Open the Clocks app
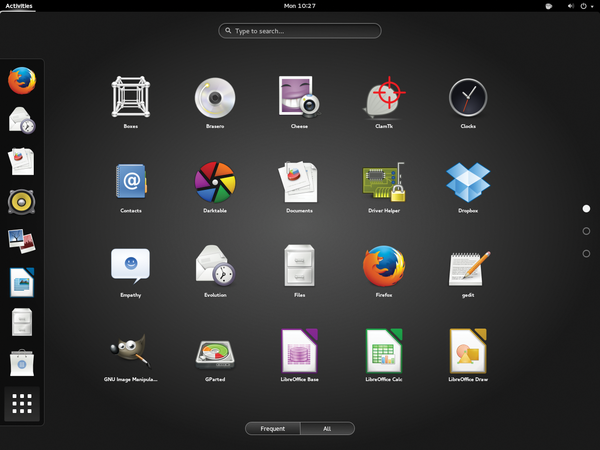Screen dimensions: 600x450 click(x=468, y=98)
